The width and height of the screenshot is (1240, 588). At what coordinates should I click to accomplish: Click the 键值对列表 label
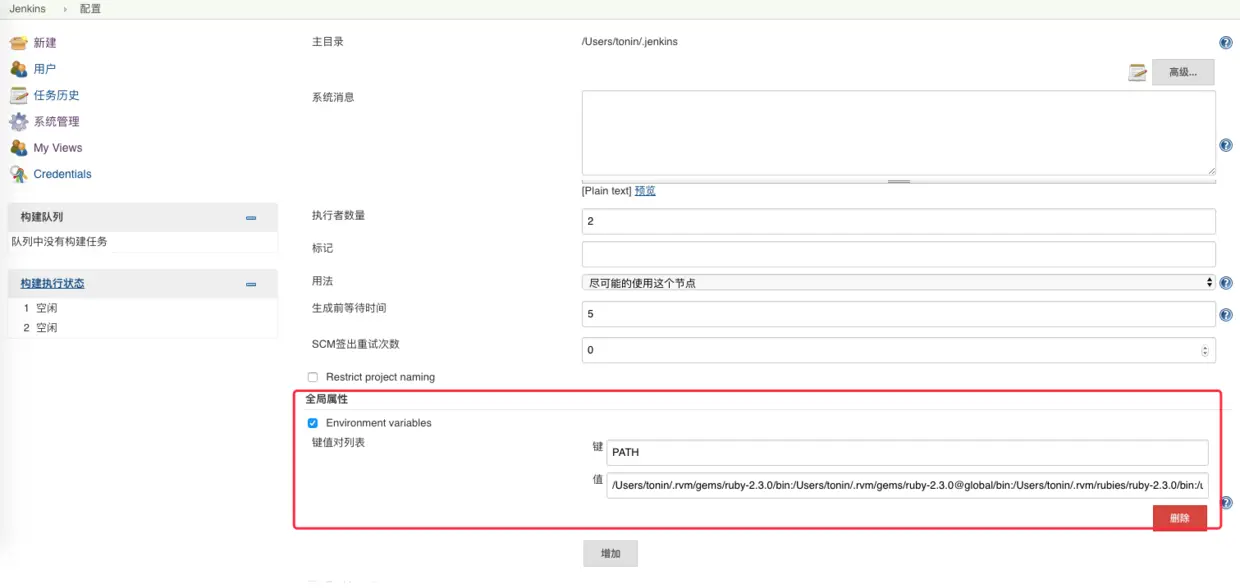(338, 442)
